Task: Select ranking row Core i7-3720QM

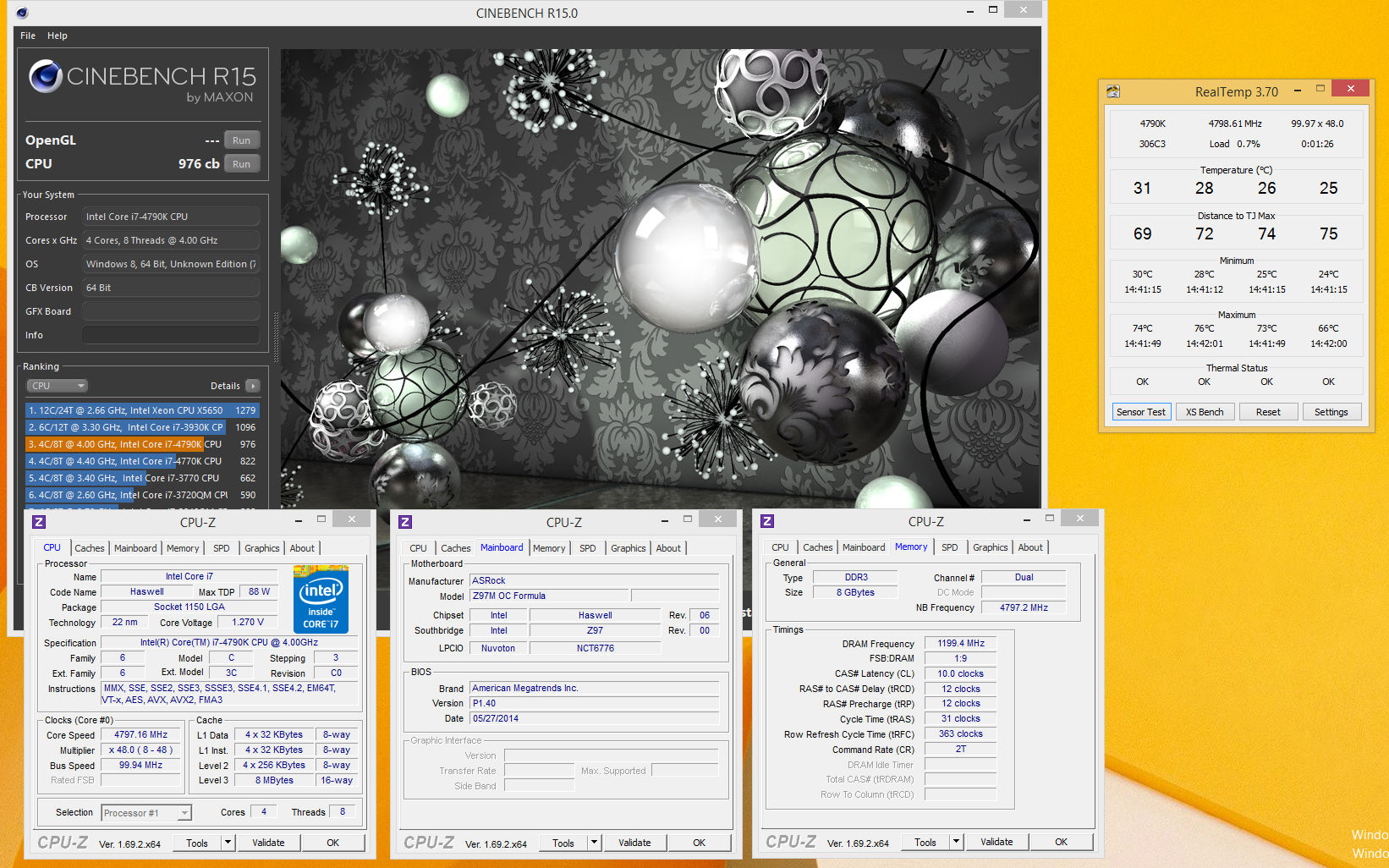Action: coord(142,495)
